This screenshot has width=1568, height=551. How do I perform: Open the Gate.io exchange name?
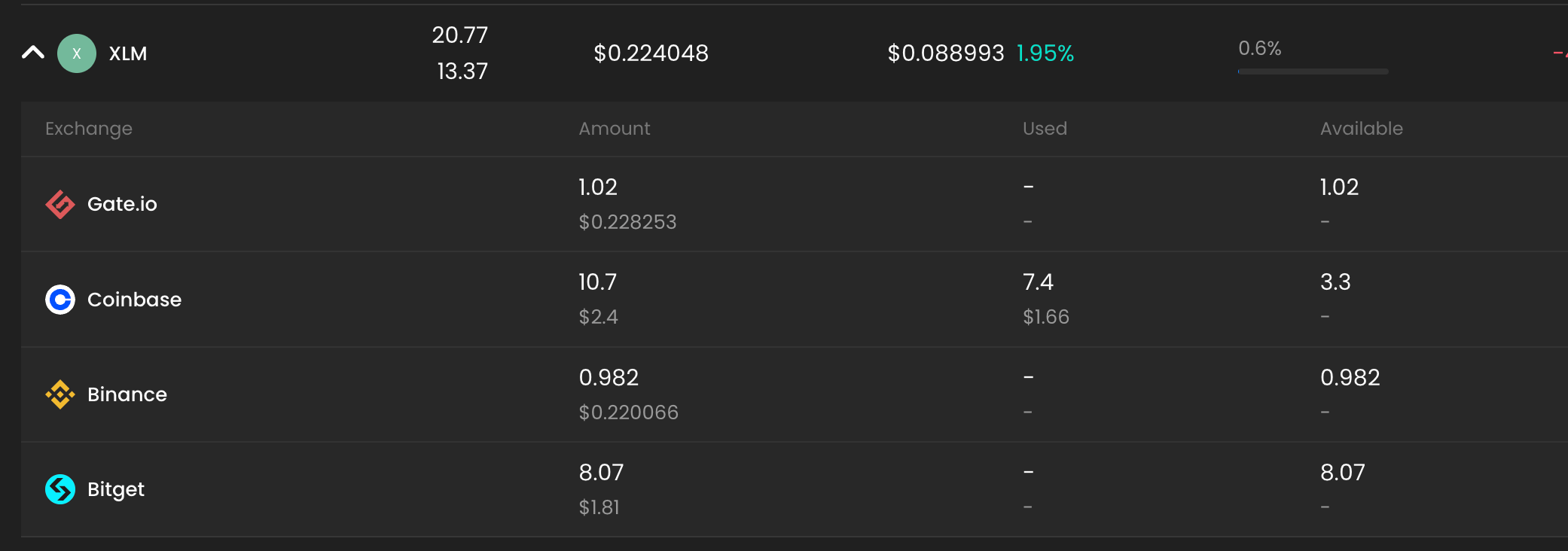tap(122, 204)
